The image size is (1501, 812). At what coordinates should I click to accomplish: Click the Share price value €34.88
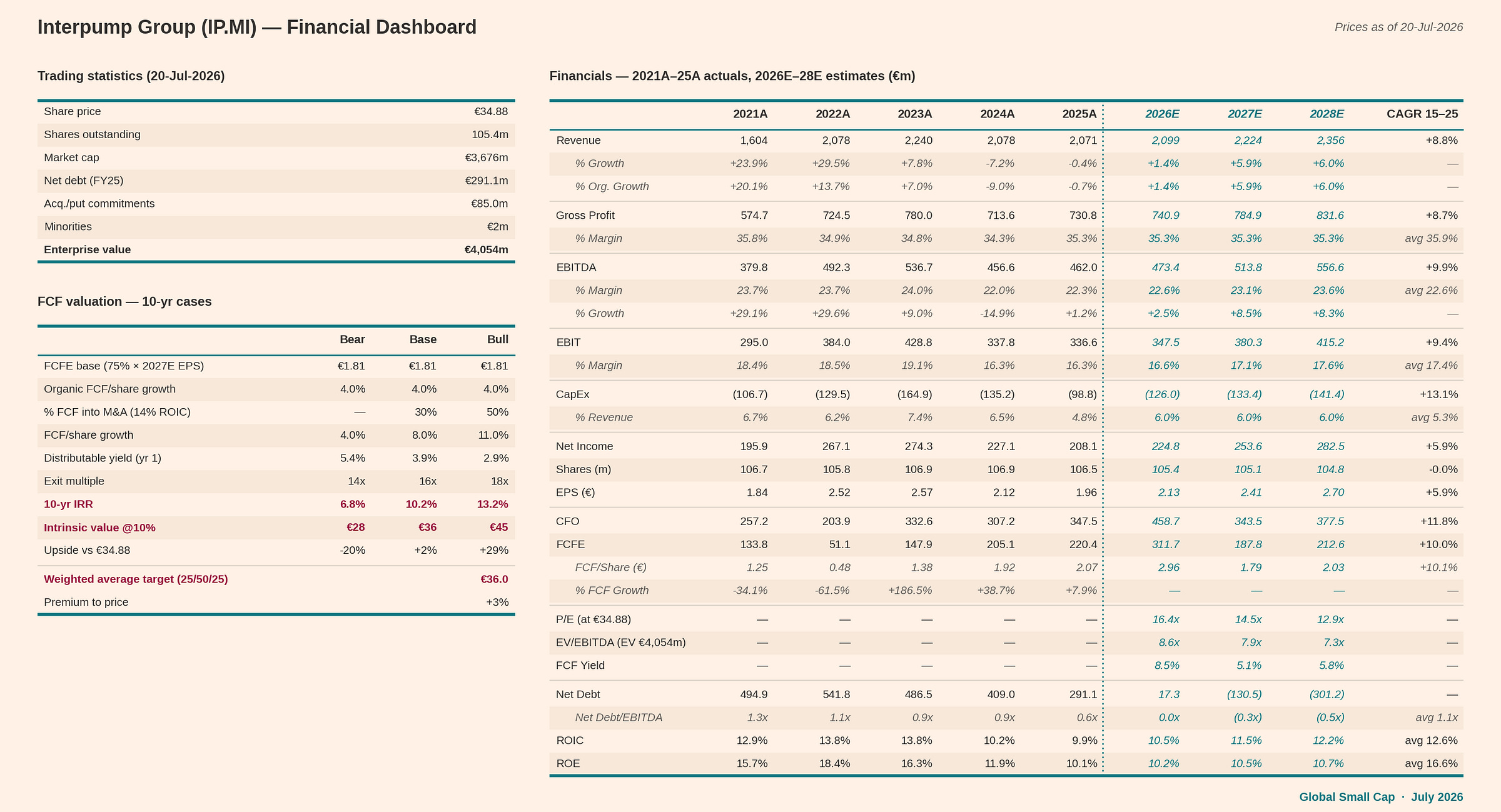coord(491,112)
